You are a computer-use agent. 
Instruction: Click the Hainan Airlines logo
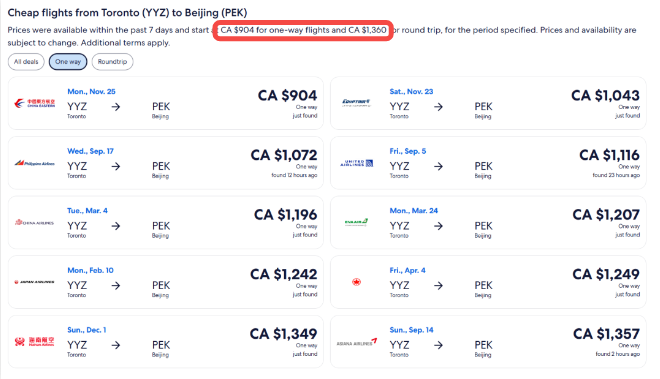pyautogui.click(x=35, y=341)
